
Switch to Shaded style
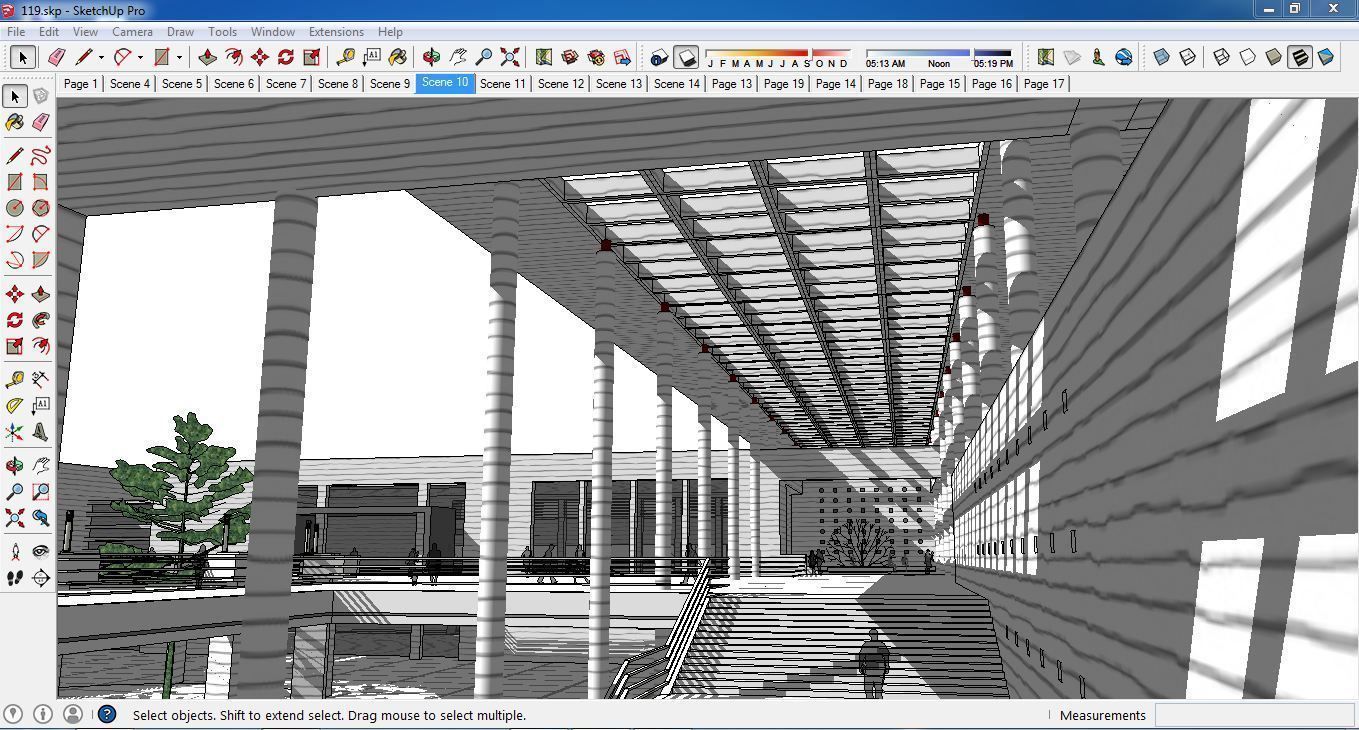tap(1273, 57)
